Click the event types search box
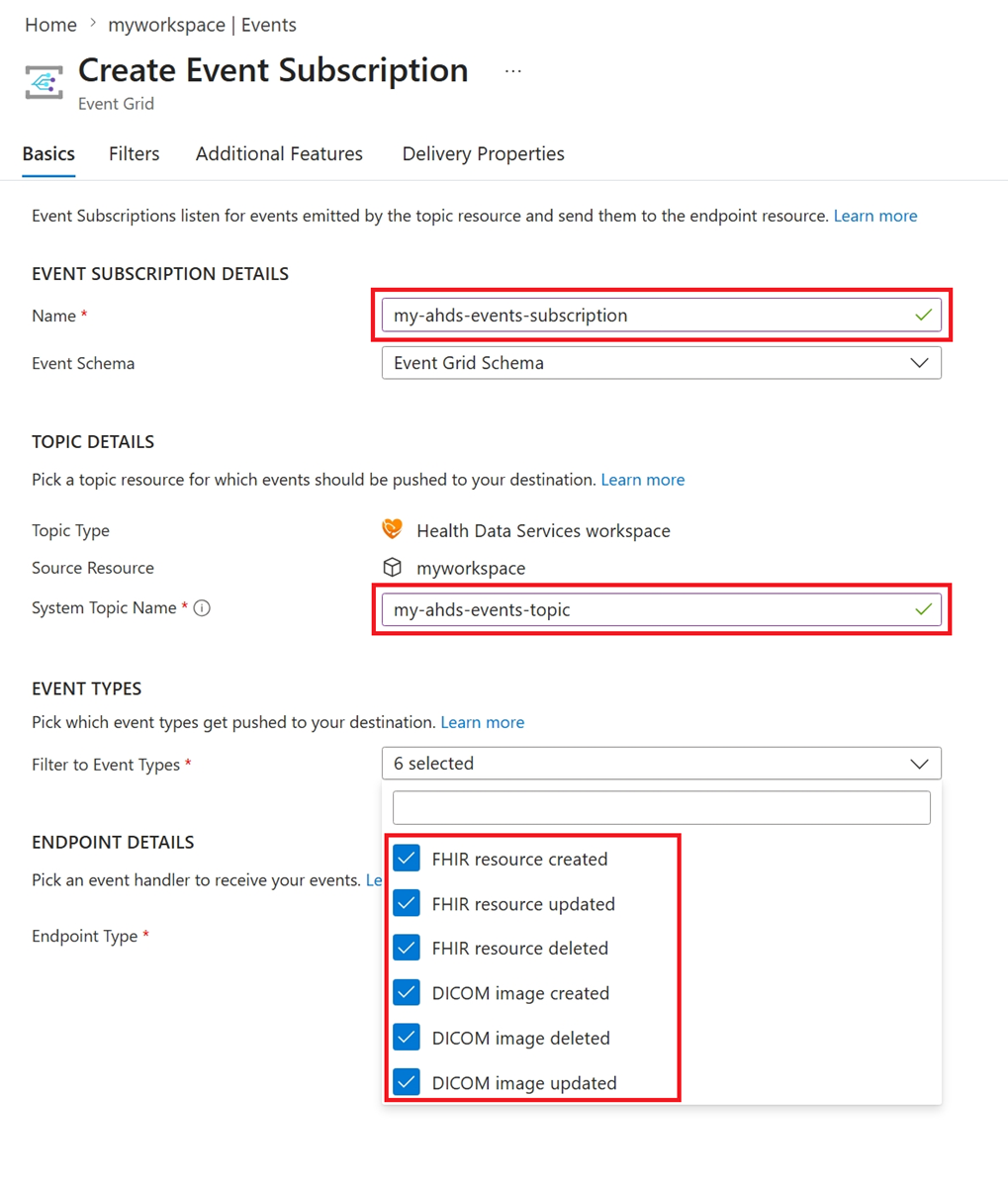 [x=662, y=807]
